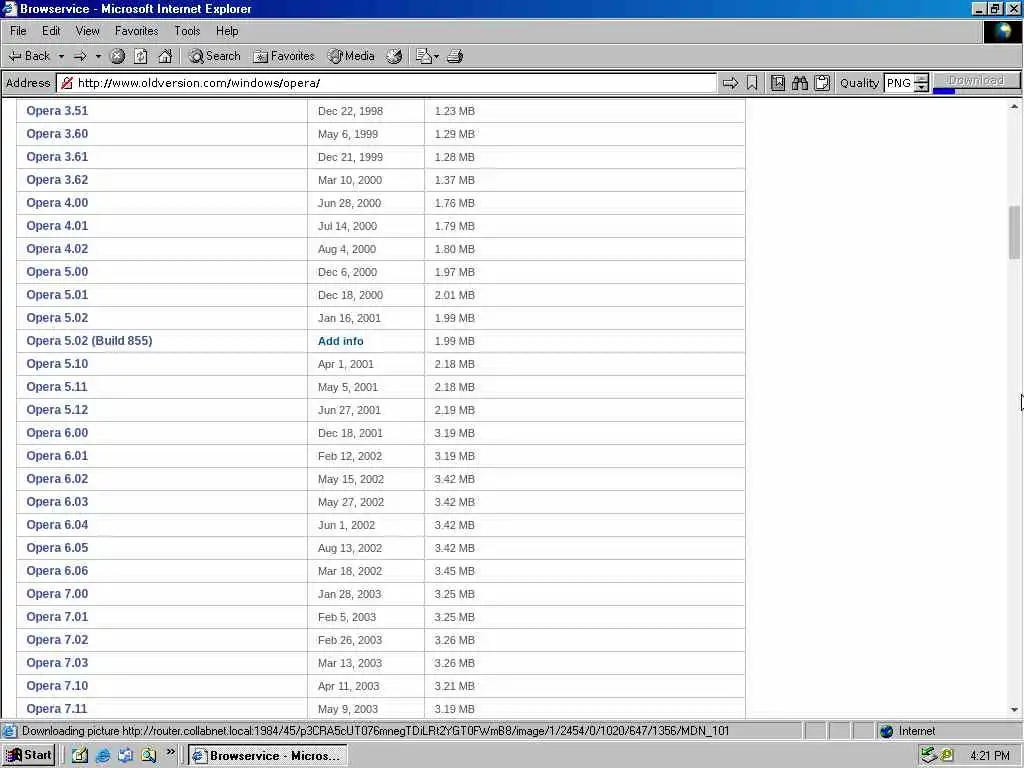Click the bookmark icon beside address bar
Screen dimensions: 1024x768
(x=752, y=83)
